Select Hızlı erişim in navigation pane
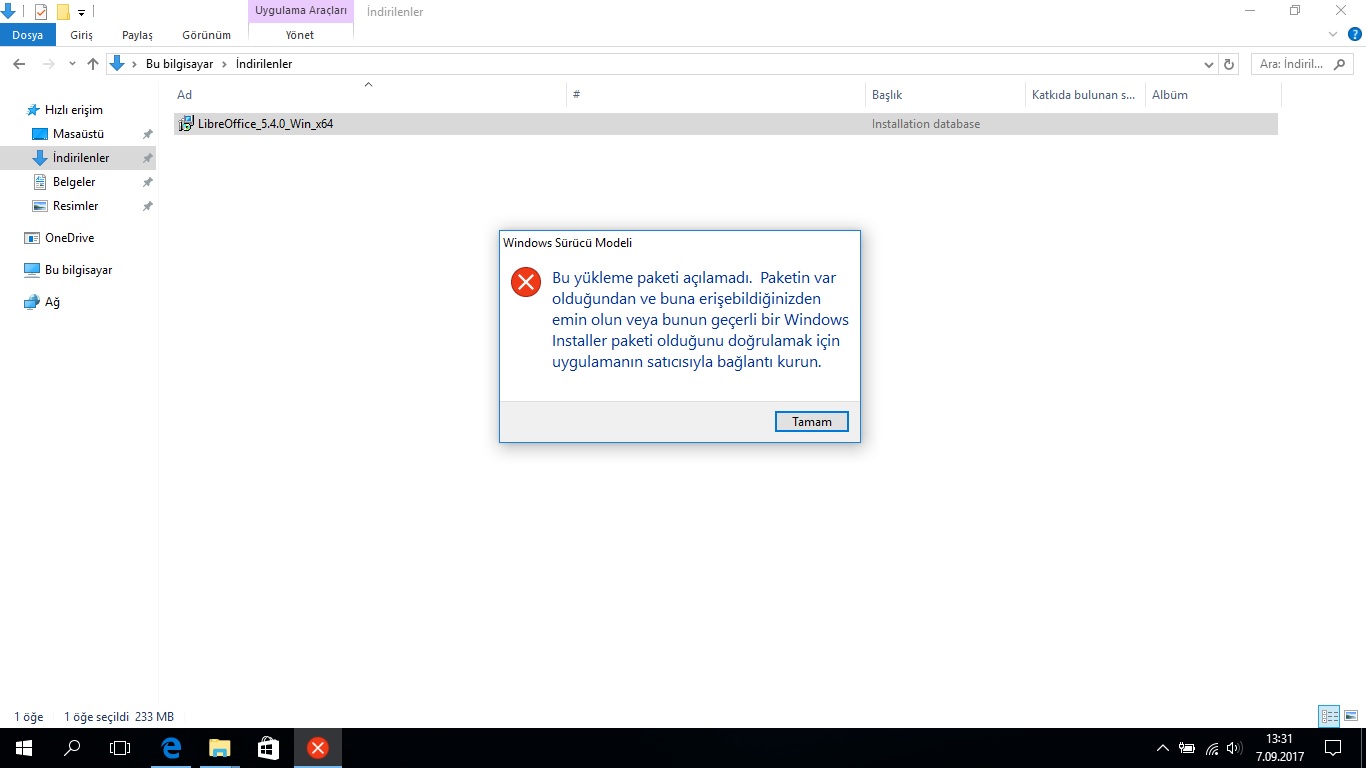This screenshot has width=1366, height=768. point(74,110)
